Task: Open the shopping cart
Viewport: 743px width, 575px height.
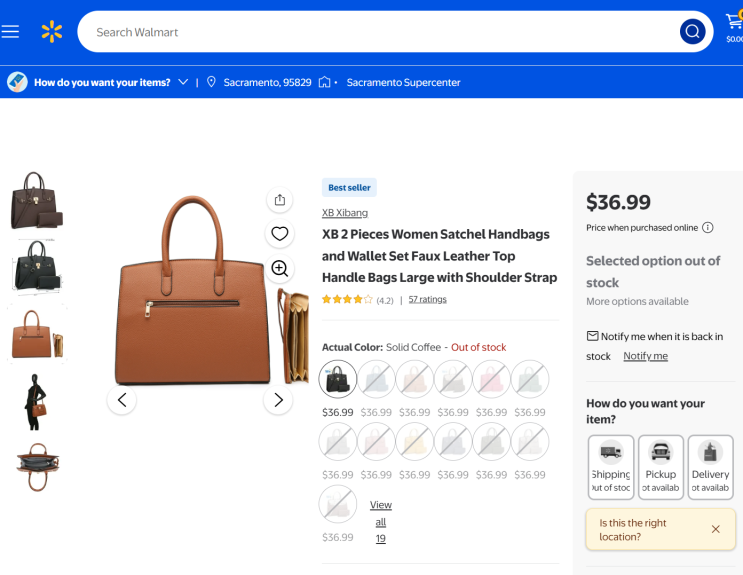Action: click(x=733, y=25)
